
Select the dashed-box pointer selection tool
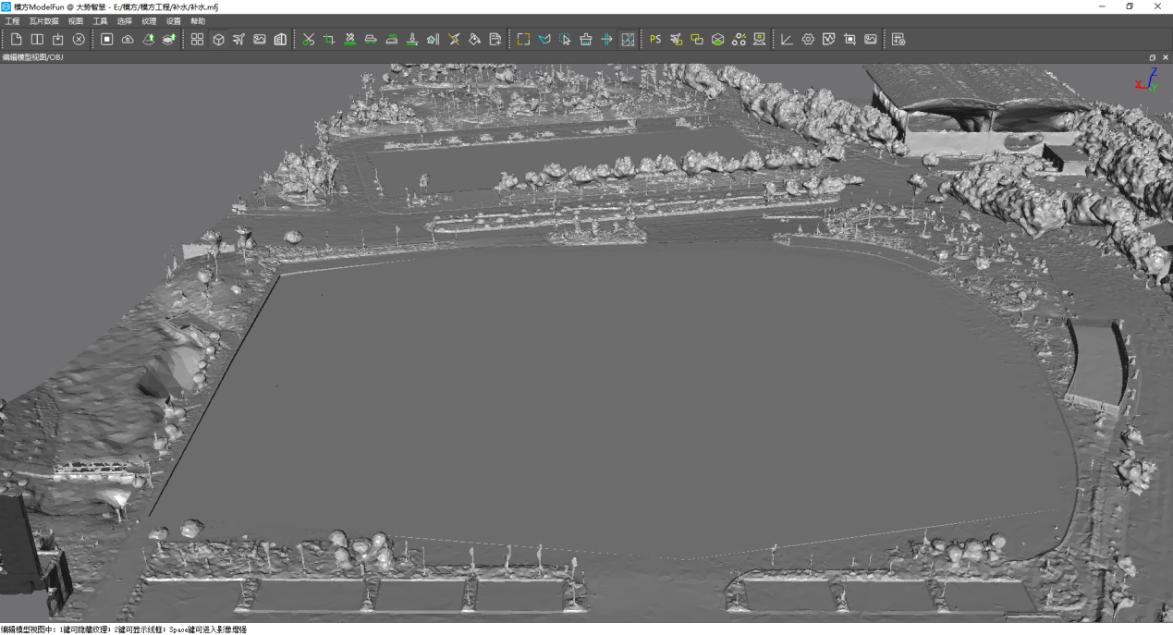(565, 39)
